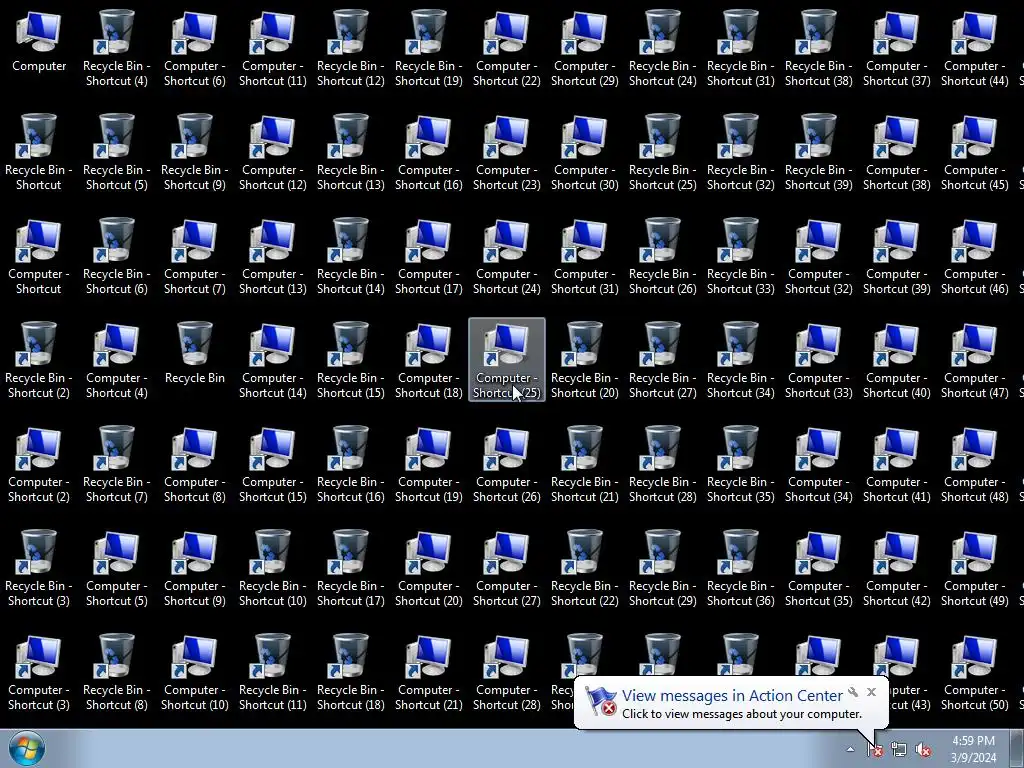
Task: Click Recycle Bin - Shortcut (29) icon
Action: click(663, 568)
